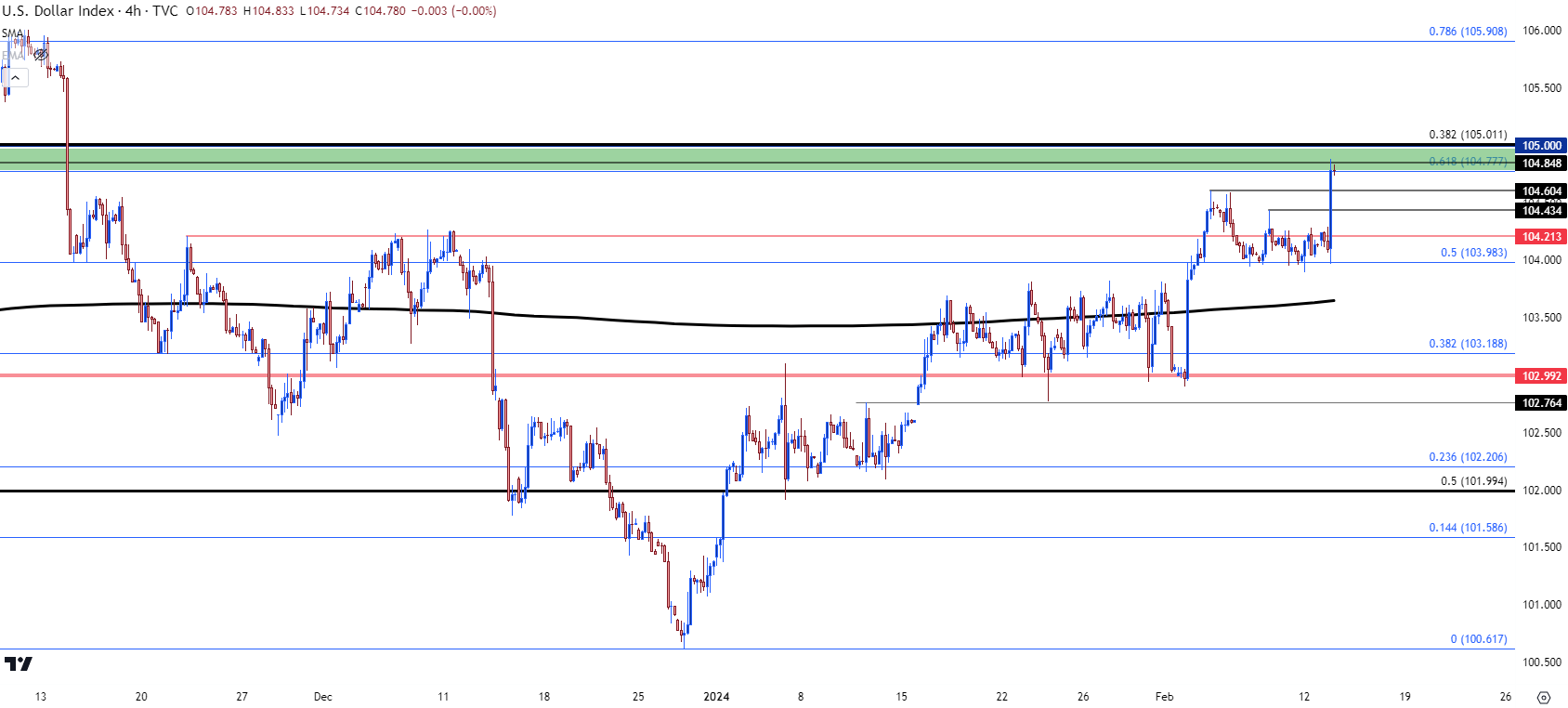The width and height of the screenshot is (1568, 708).
Task: Click the red 102.992 price label
Action: pos(1542,376)
